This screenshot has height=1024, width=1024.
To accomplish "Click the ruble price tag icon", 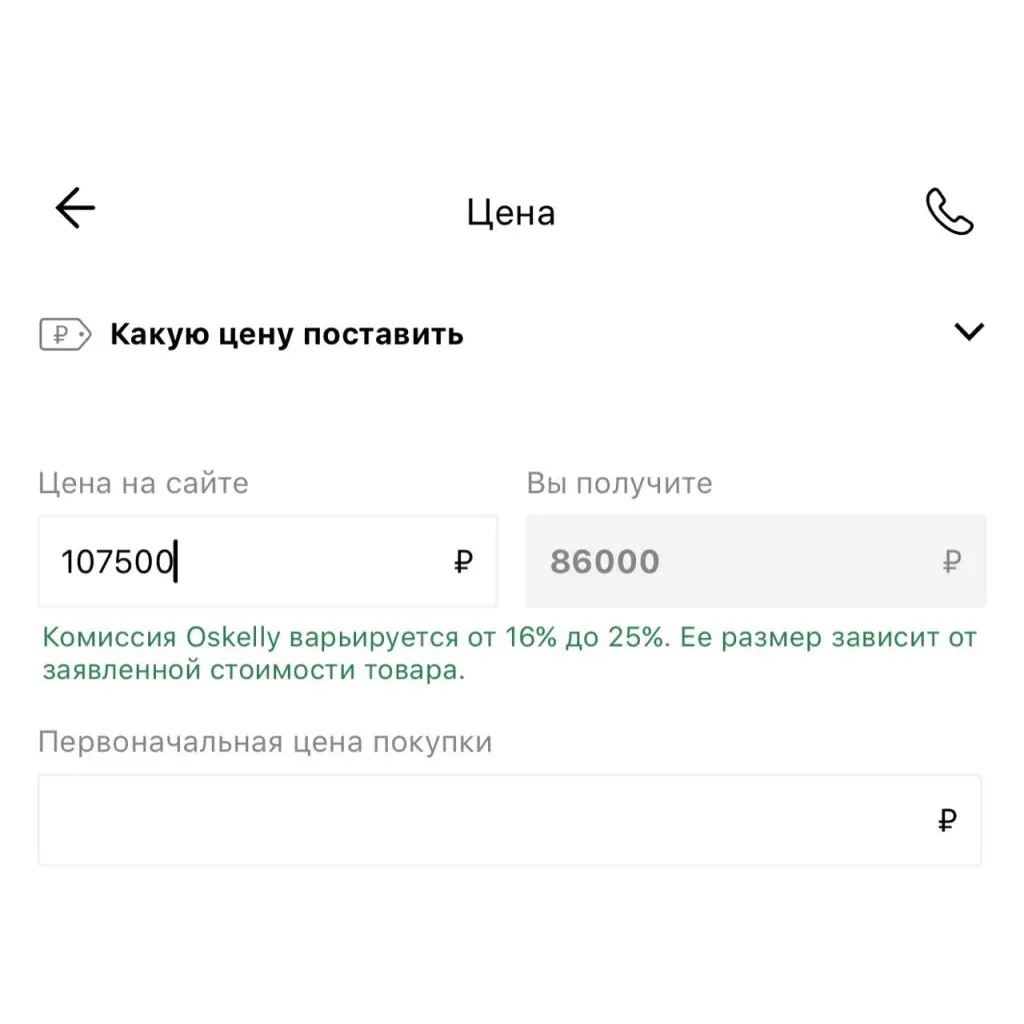I will coord(65,334).
